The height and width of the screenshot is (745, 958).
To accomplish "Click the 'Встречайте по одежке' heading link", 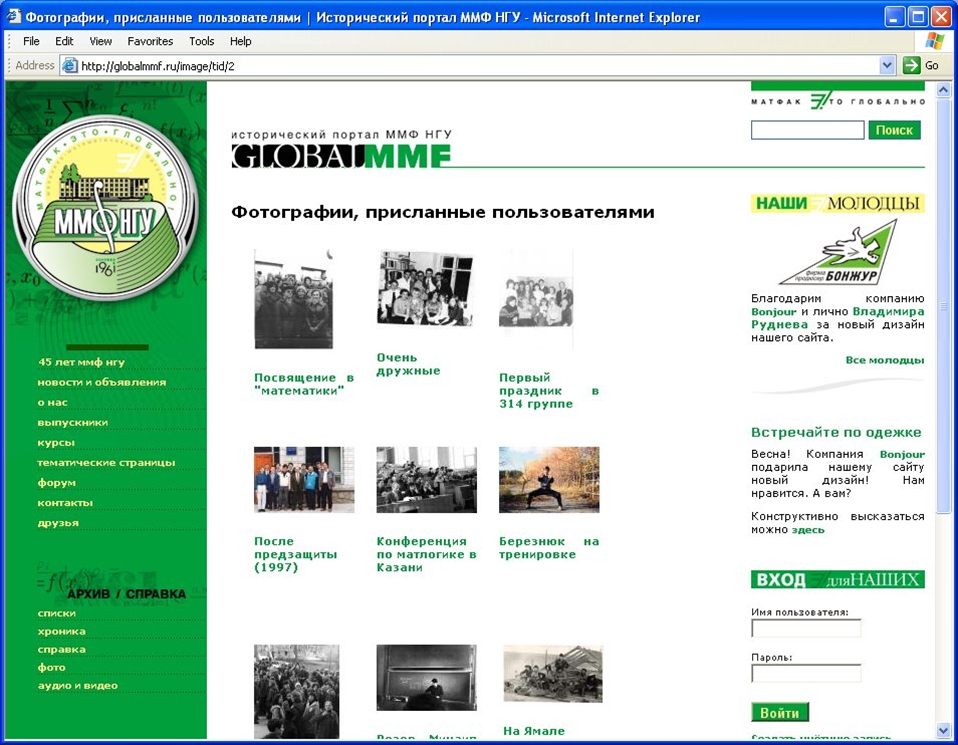I will pos(836,432).
